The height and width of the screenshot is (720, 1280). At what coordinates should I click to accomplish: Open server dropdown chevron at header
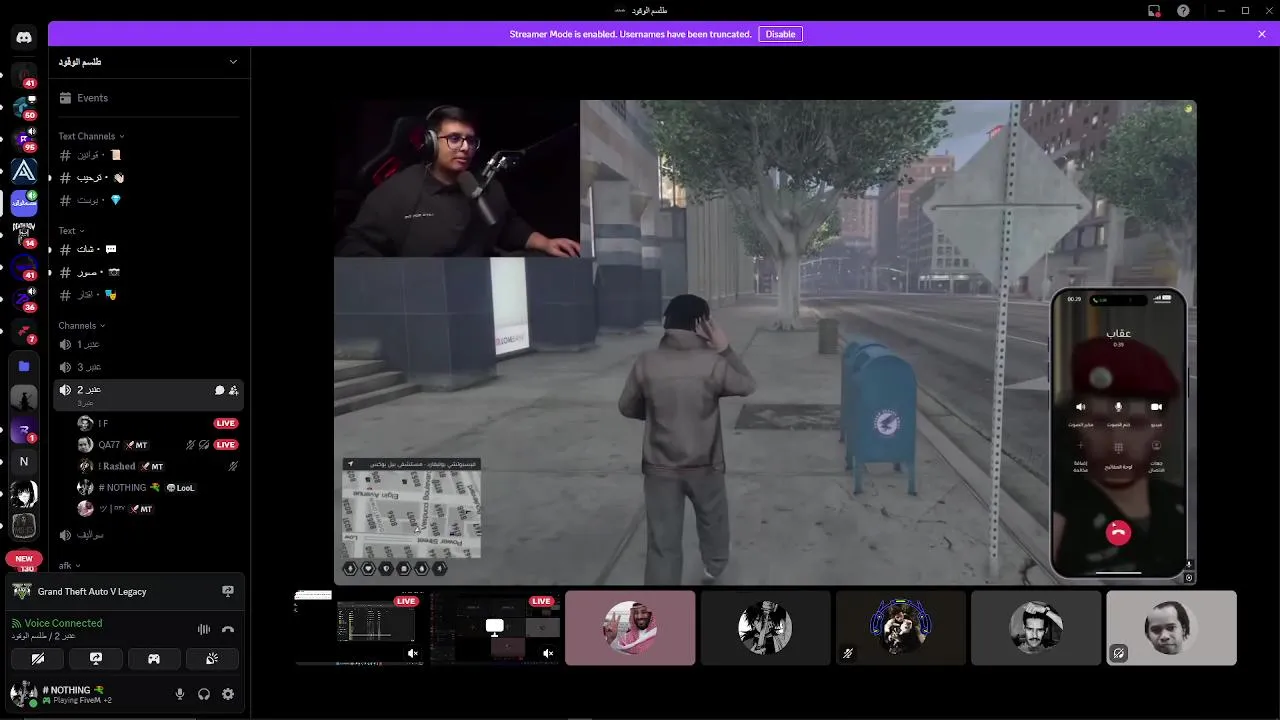[233, 62]
